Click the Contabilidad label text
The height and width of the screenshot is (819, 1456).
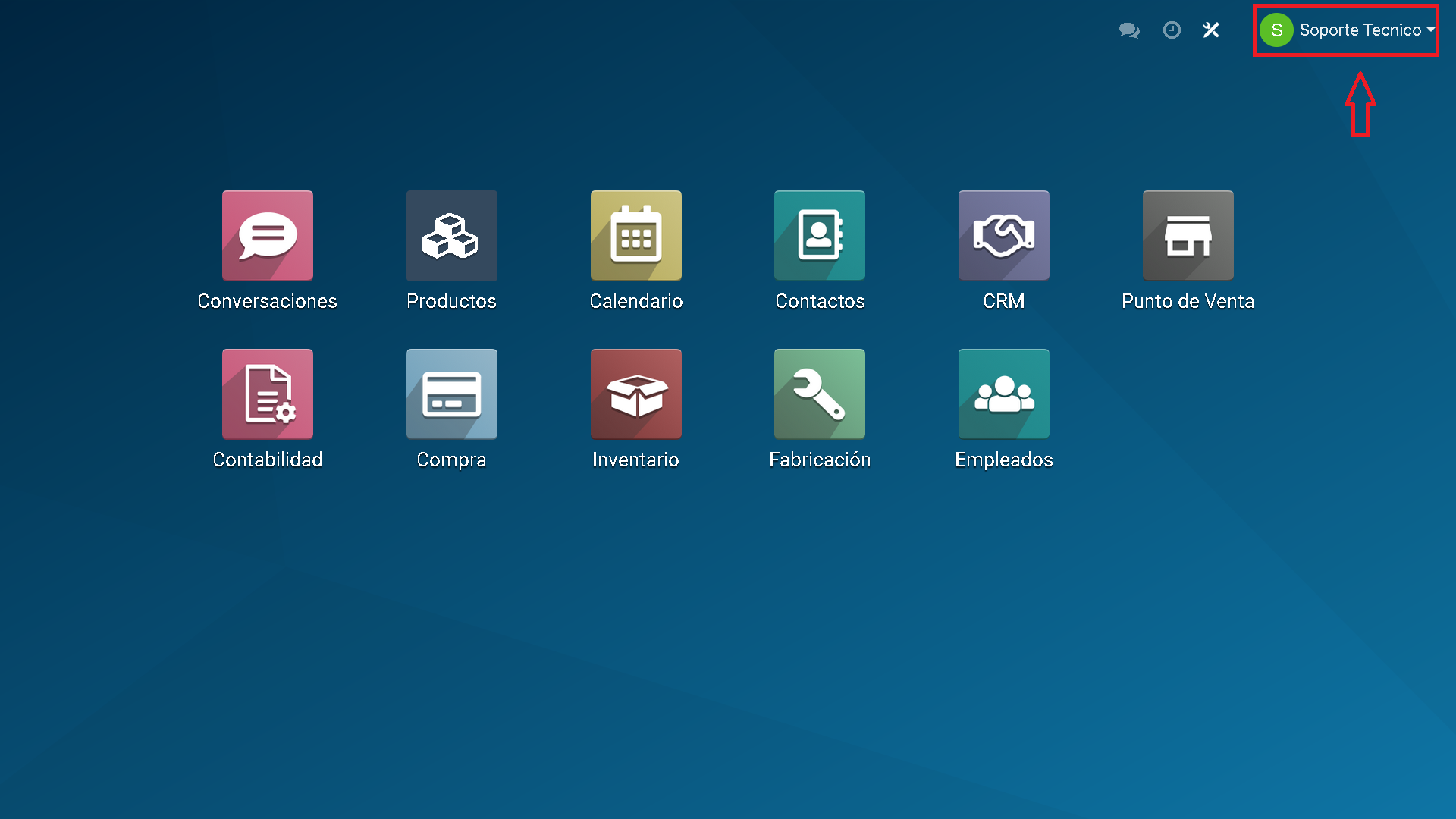[x=267, y=460]
